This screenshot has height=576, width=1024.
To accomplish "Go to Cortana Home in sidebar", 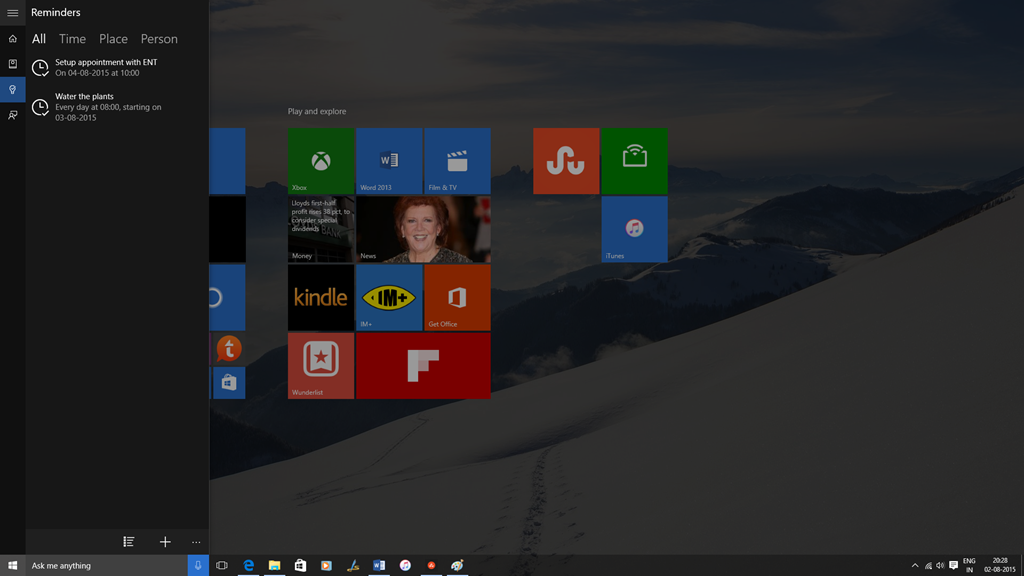I will (12, 39).
